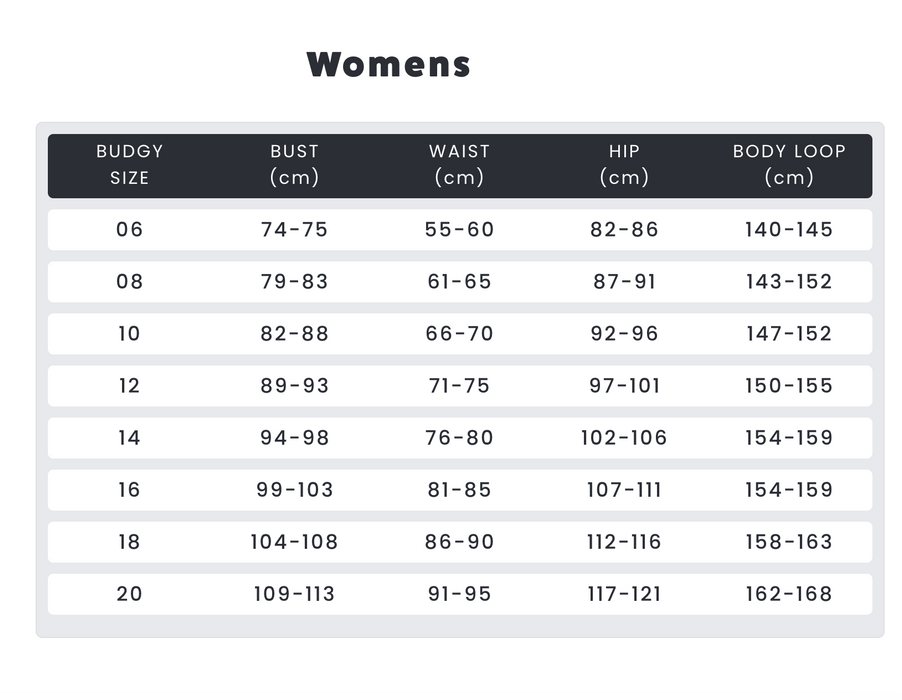Select the HIP (cm) column header
The width and height of the screenshot is (902, 700).
624,165
